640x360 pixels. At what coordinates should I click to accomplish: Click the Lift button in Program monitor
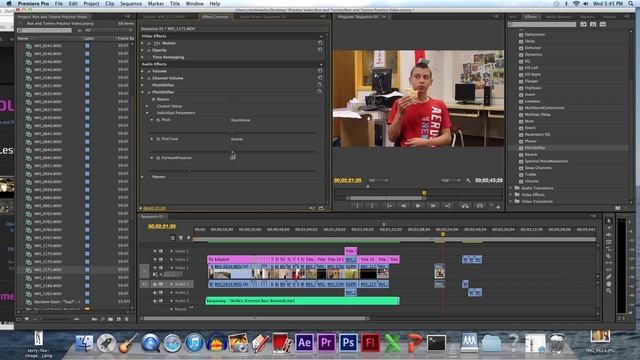[465, 206]
